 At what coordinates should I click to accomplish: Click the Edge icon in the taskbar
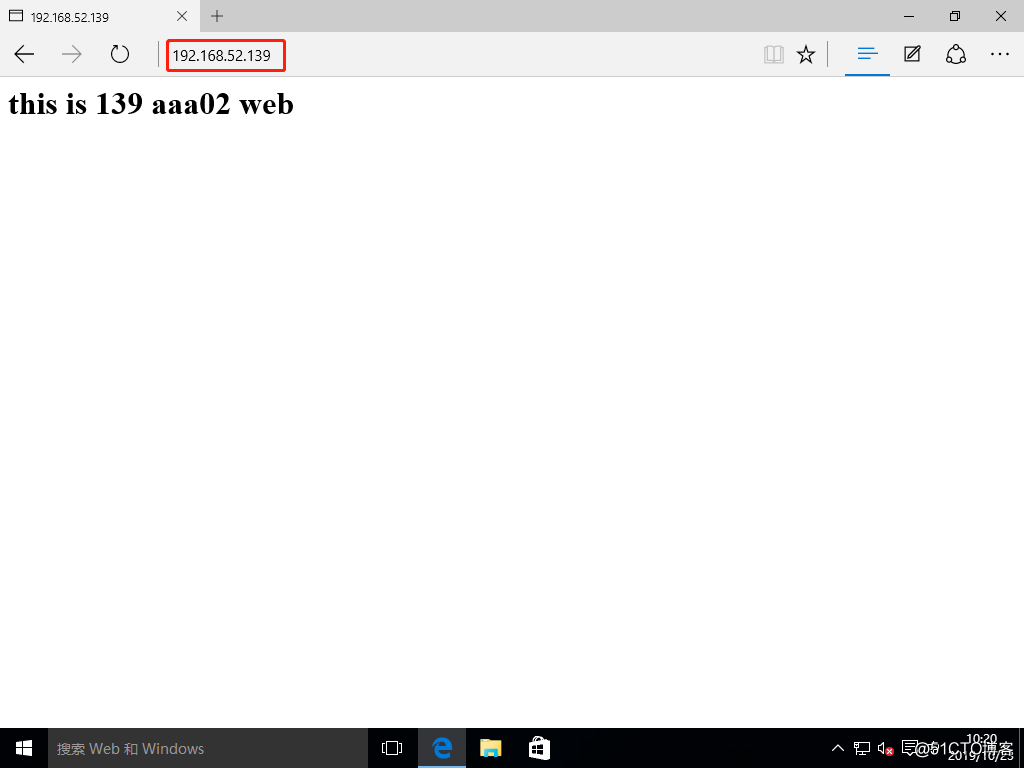[x=442, y=748]
